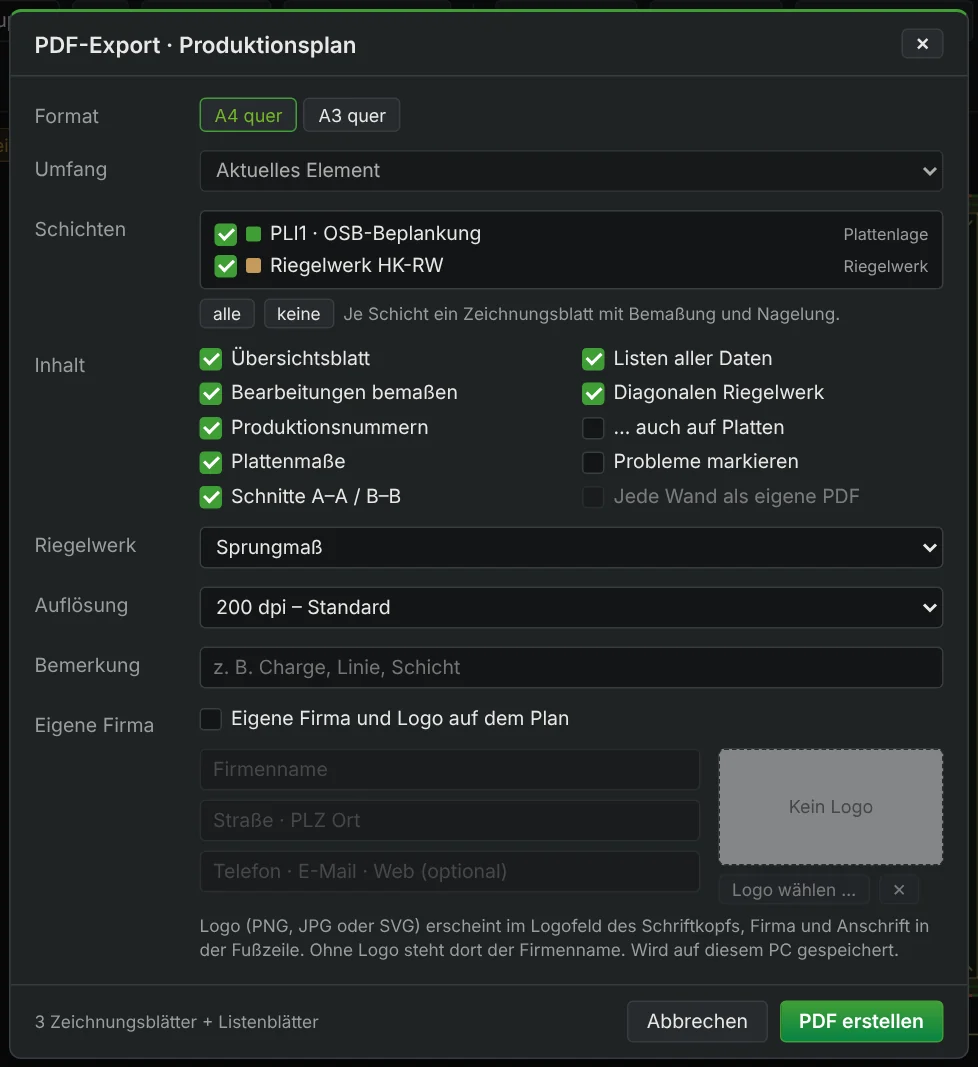Open the Riegelwerk dropdown showing Sprungmaß
The height and width of the screenshot is (1067, 978).
tap(571, 547)
